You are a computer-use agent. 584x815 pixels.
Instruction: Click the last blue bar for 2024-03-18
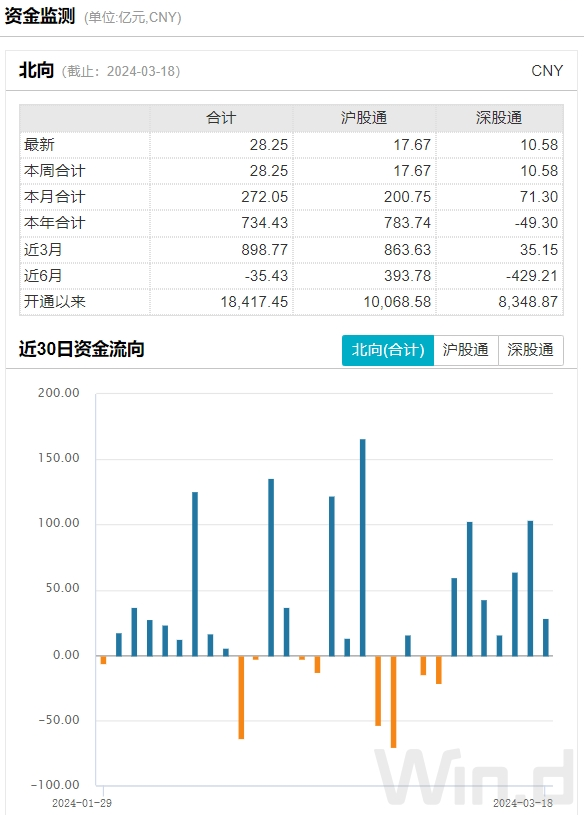point(546,637)
